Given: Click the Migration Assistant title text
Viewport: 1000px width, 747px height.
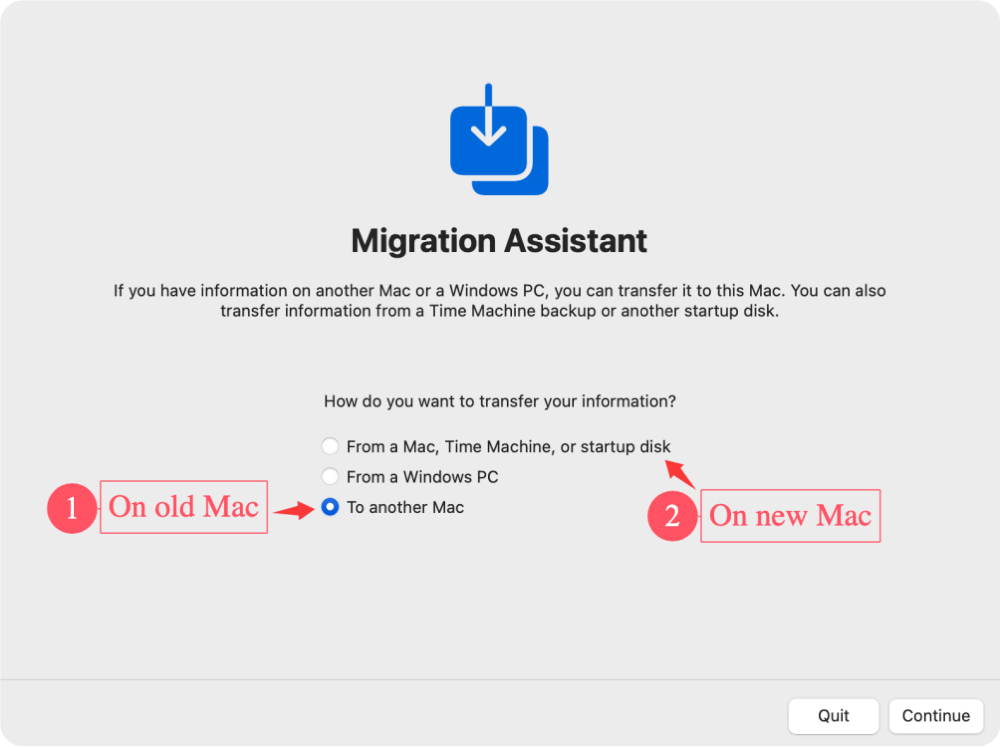Looking at the screenshot, I should (499, 241).
